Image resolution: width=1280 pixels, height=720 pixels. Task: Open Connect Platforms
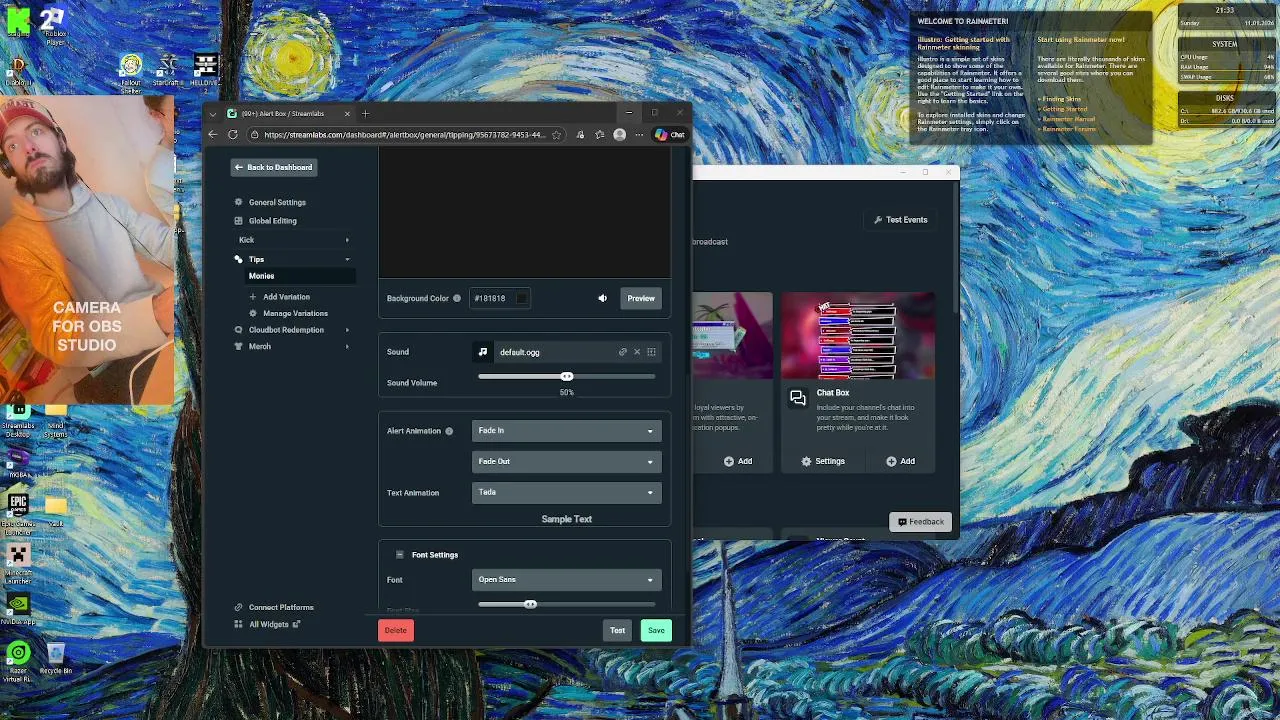tap(281, 607)
